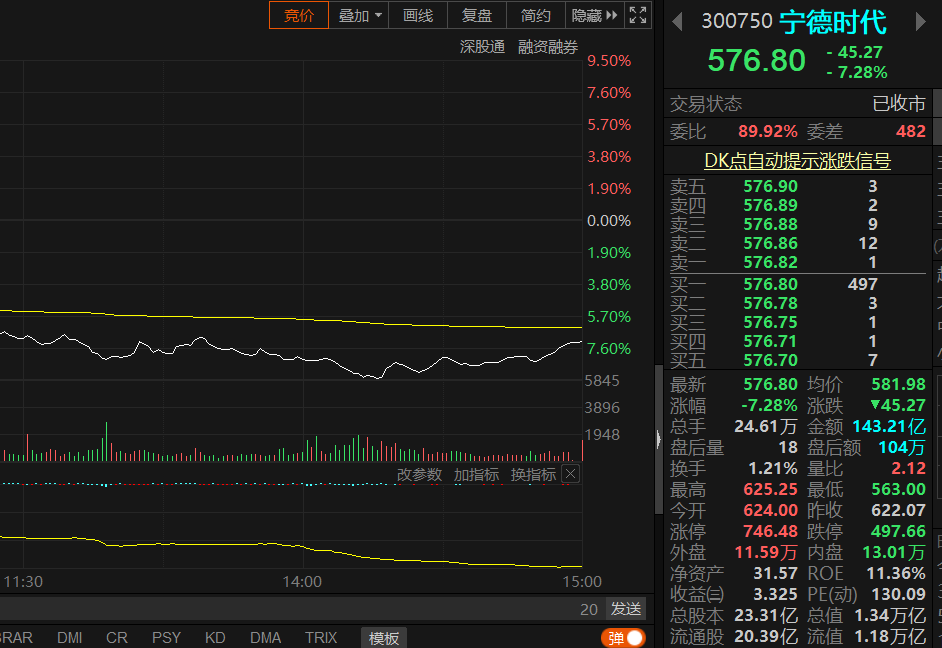Screen dimensions: 942x648
Task: Click the fullscreen expand icon
Action: pos(637,15)
